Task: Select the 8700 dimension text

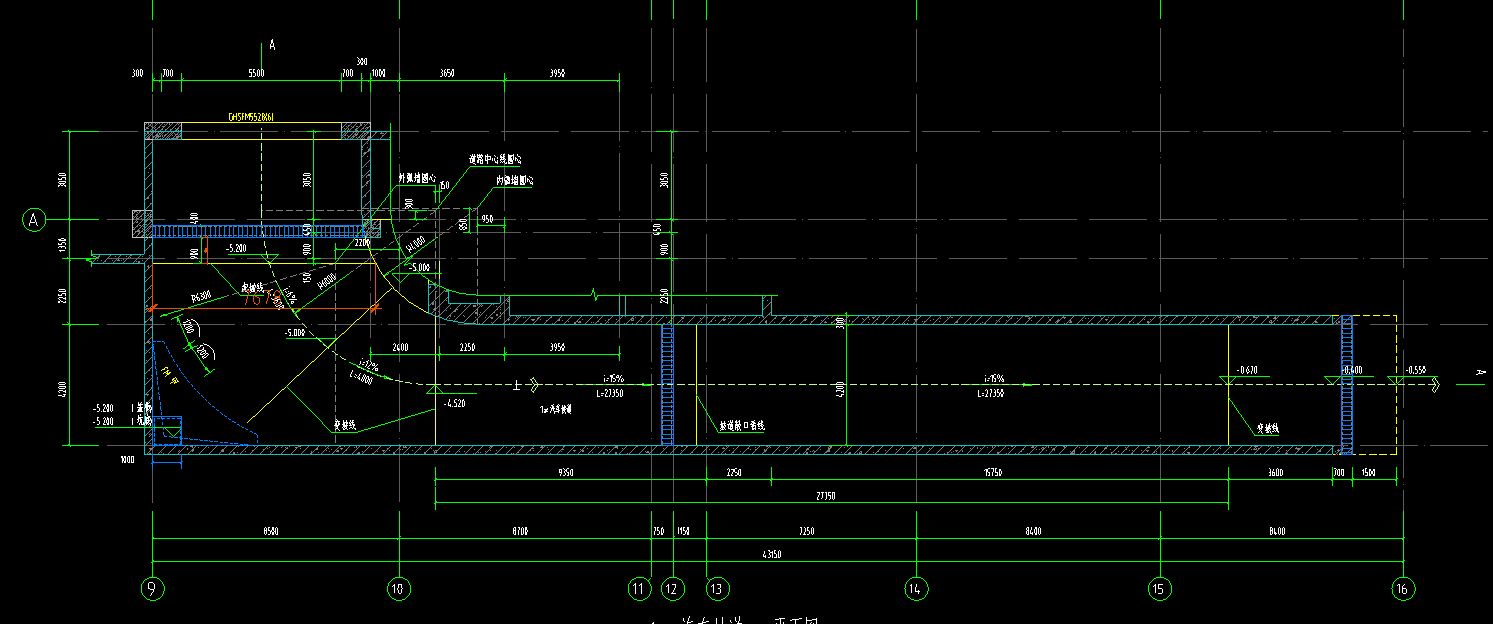Action: tap(519, 532)
